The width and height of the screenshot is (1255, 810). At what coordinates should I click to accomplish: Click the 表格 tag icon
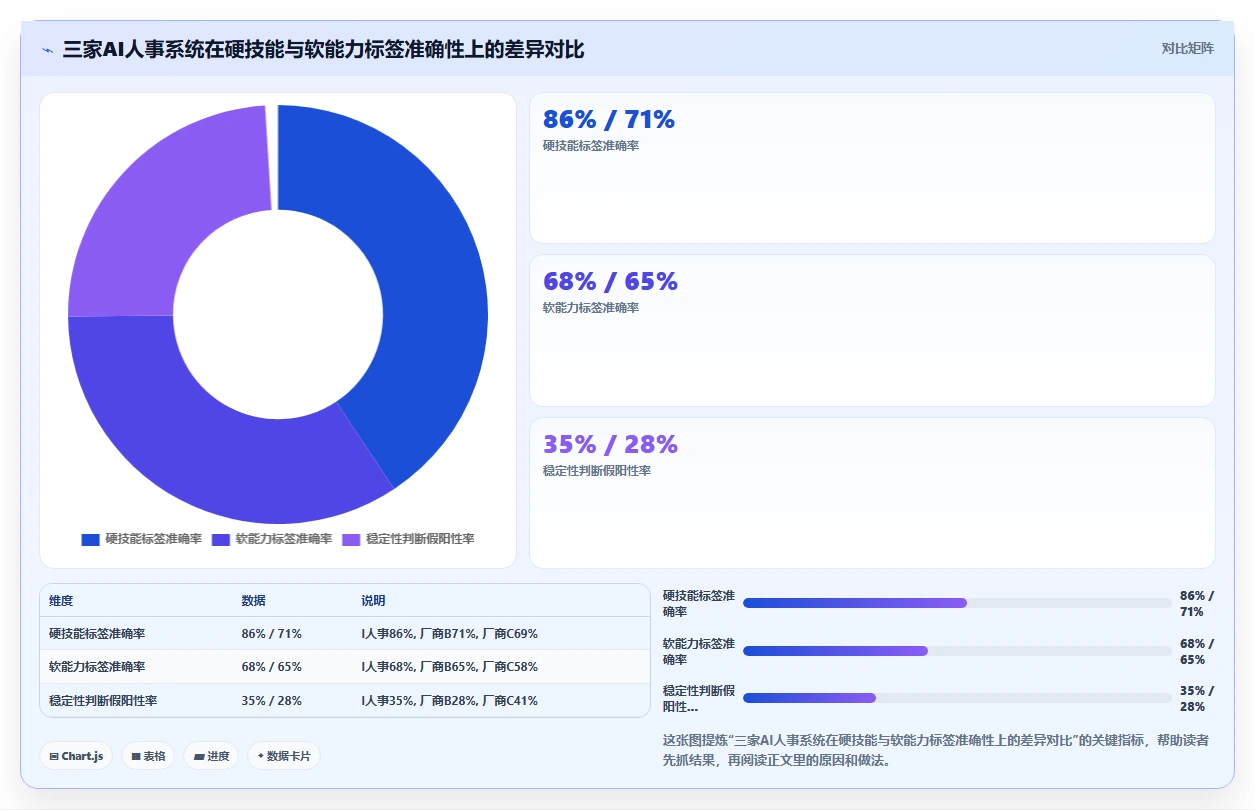point(136,757)
